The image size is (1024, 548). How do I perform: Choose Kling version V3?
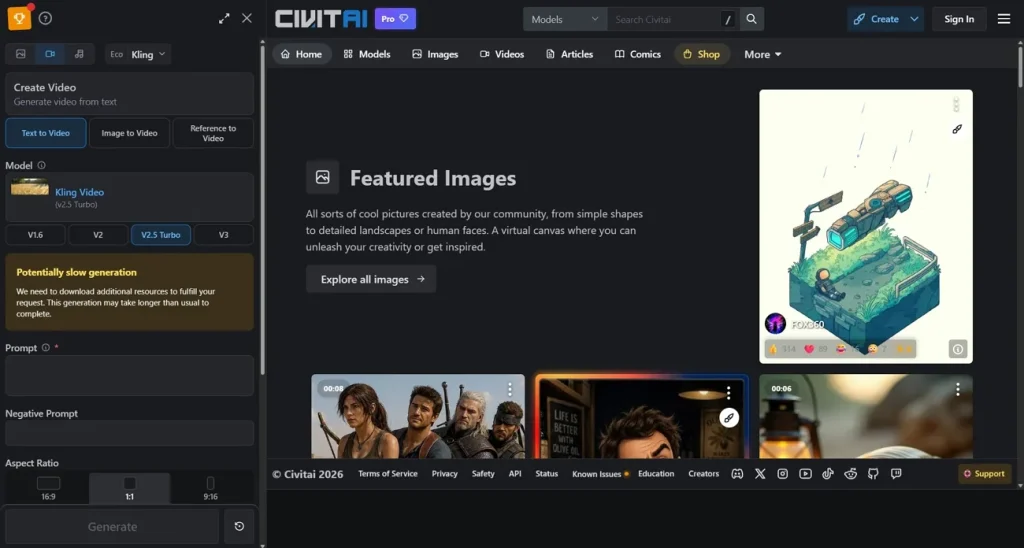click(223, 234)
